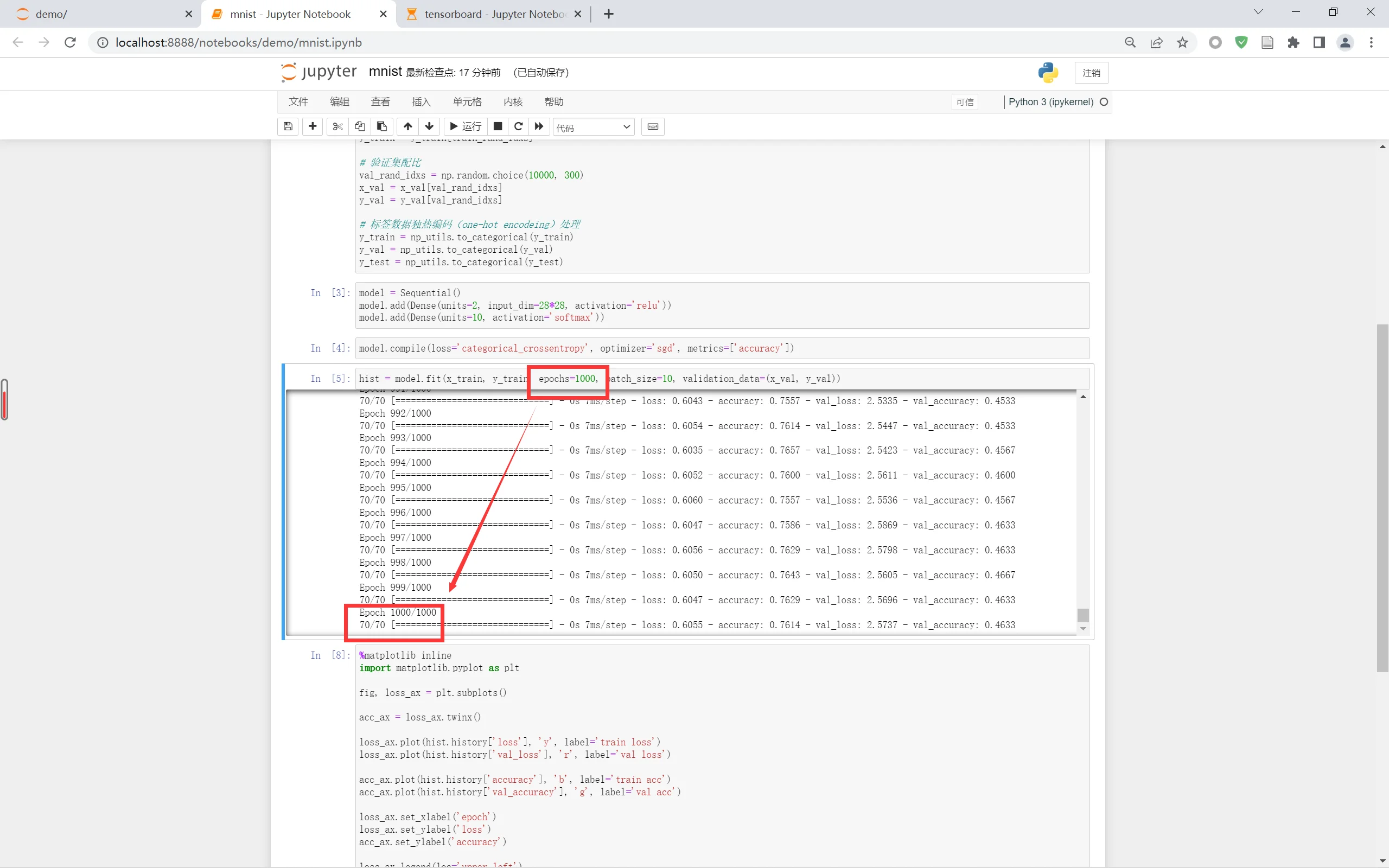Restart kernel and run all cells icon
1389x868 pixels.
tap(539, 126)
